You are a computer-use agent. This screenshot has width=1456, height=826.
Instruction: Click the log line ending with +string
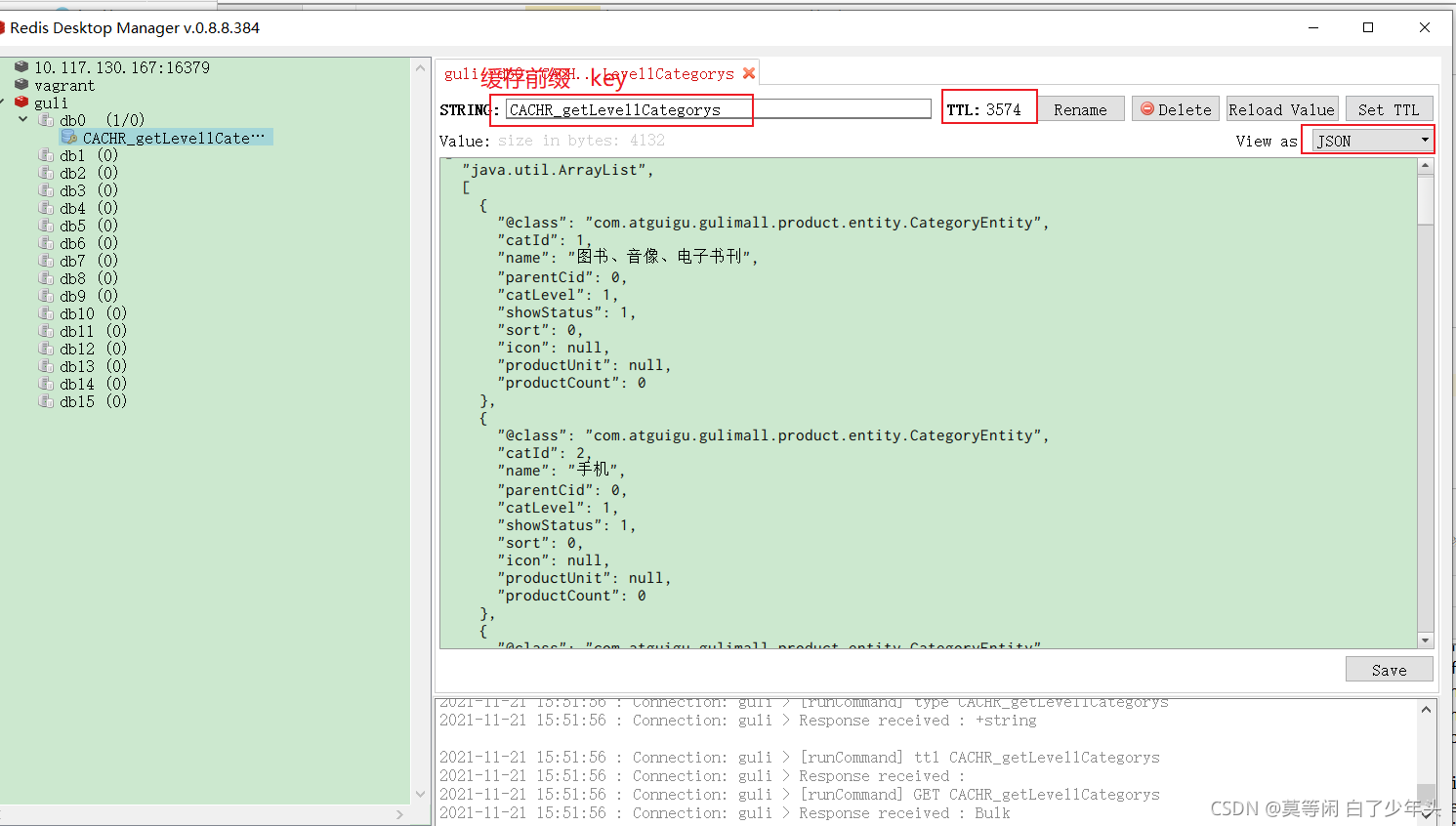738,721
